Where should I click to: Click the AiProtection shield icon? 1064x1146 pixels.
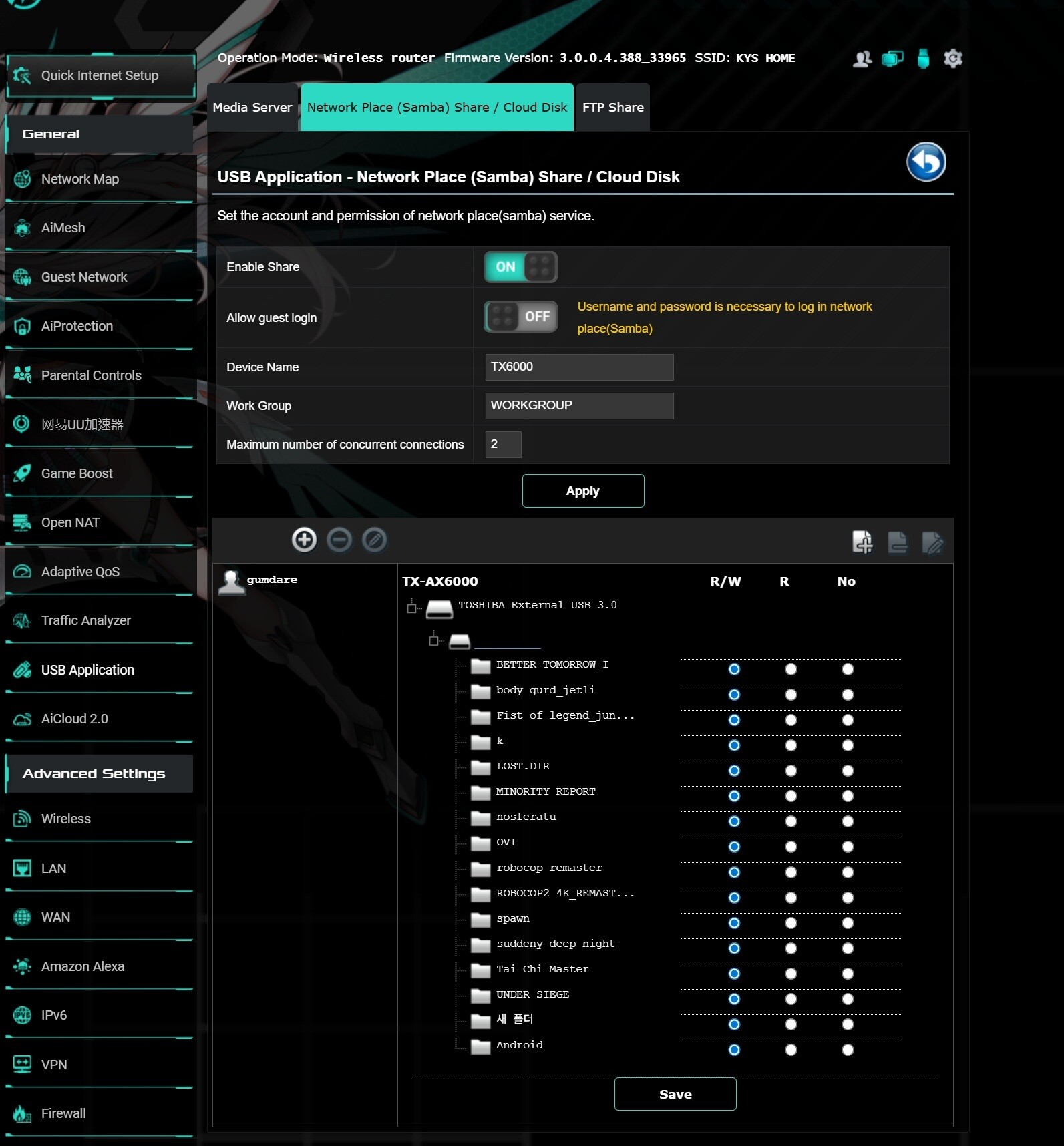click(22, 326)
